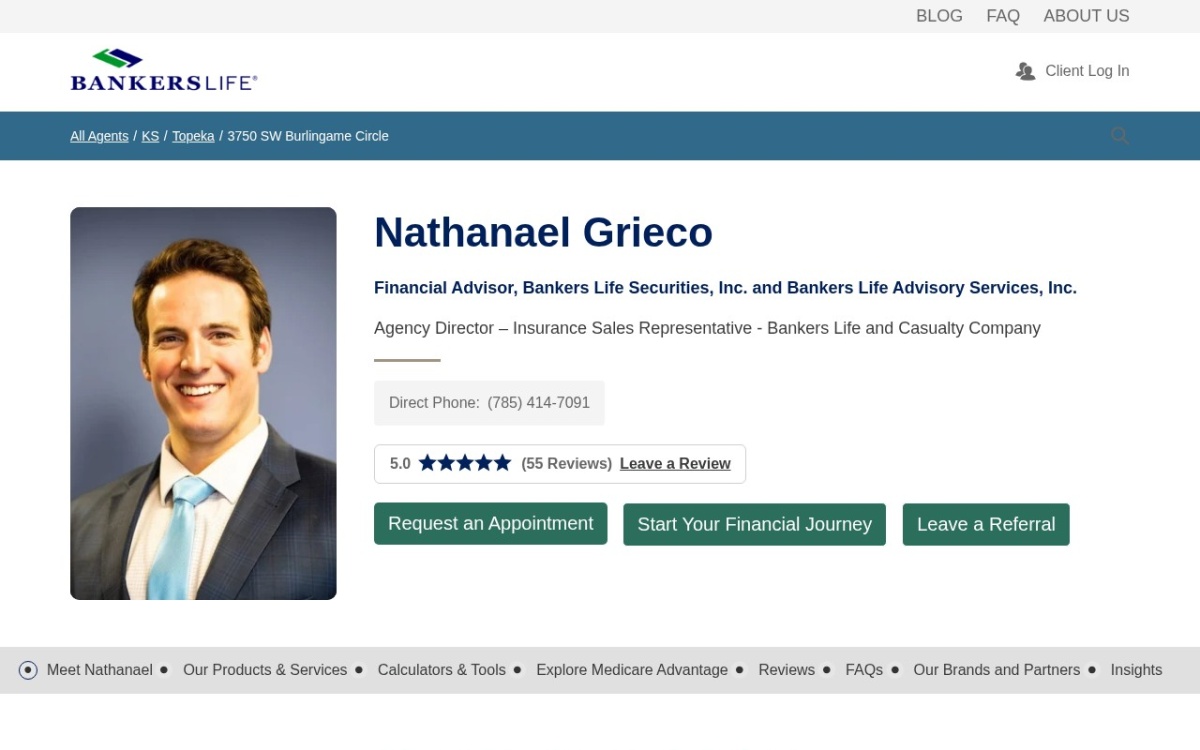Image resolution: width=1200 pixels, height=750 pixels.
Task: Go to Topeka breadcrumb link
Action: tap(193, 136)
